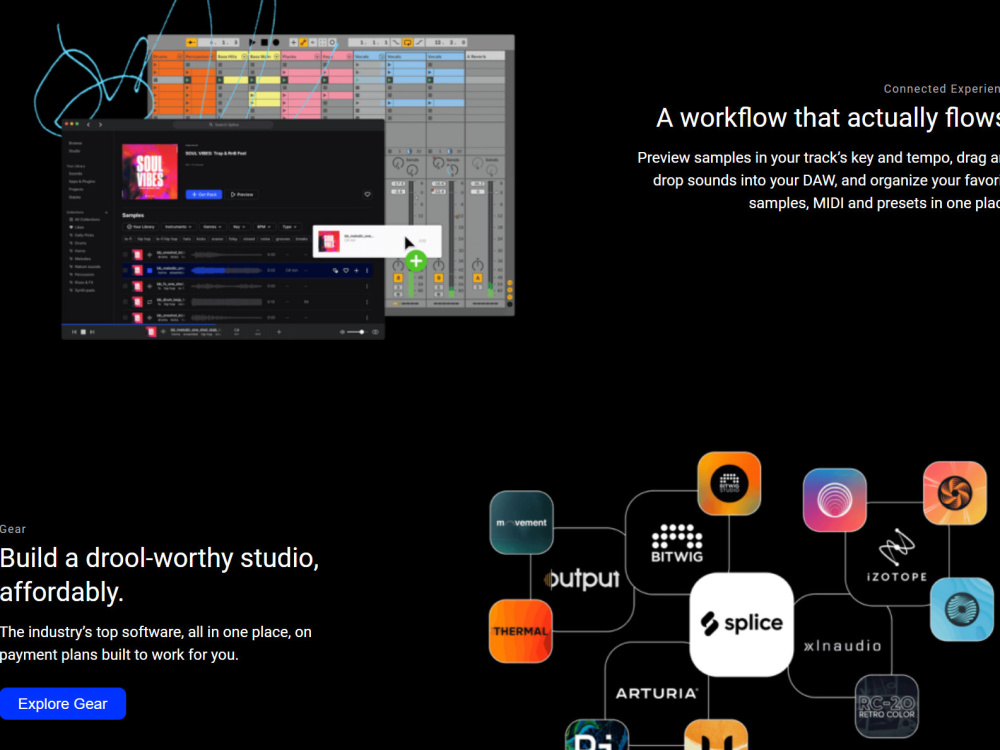
Task: Click the forward arrow in Splice window
Action: 100,124
